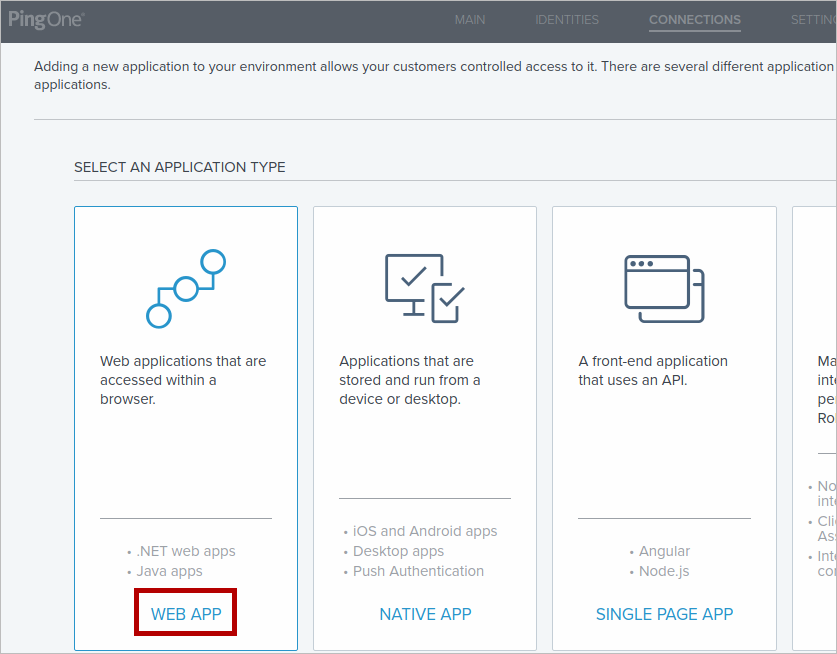
Task: Switch to the IDENTITIES tab
Action: 567,20
